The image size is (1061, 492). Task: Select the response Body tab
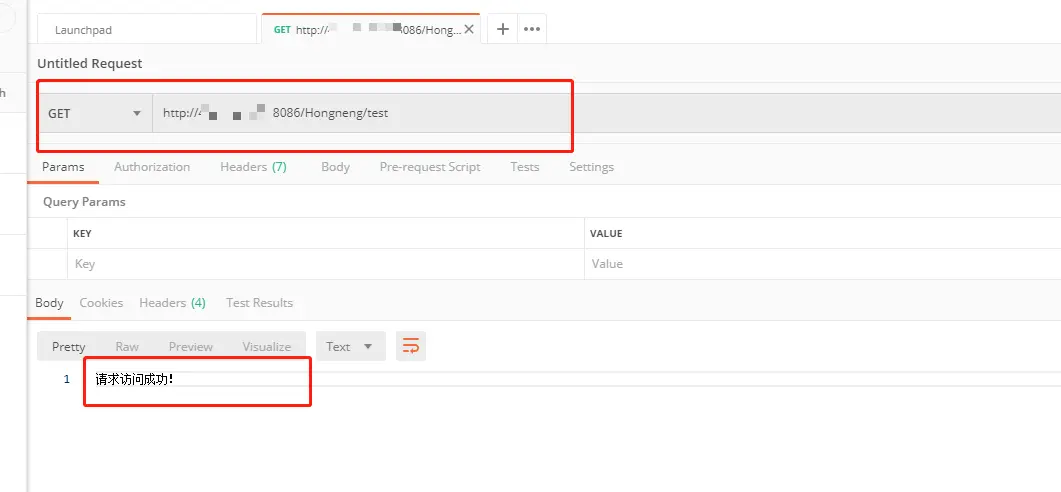[49, 303]
